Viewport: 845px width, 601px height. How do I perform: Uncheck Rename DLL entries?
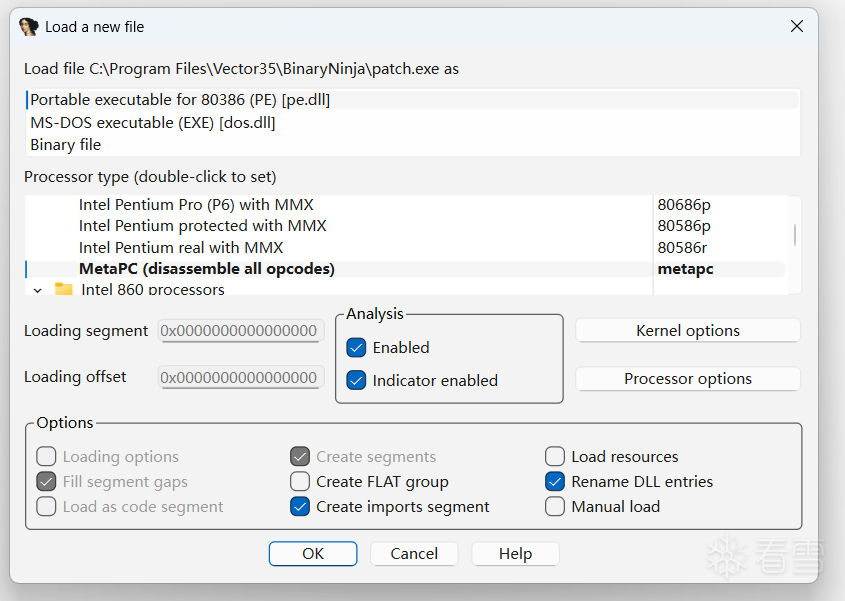555,482
